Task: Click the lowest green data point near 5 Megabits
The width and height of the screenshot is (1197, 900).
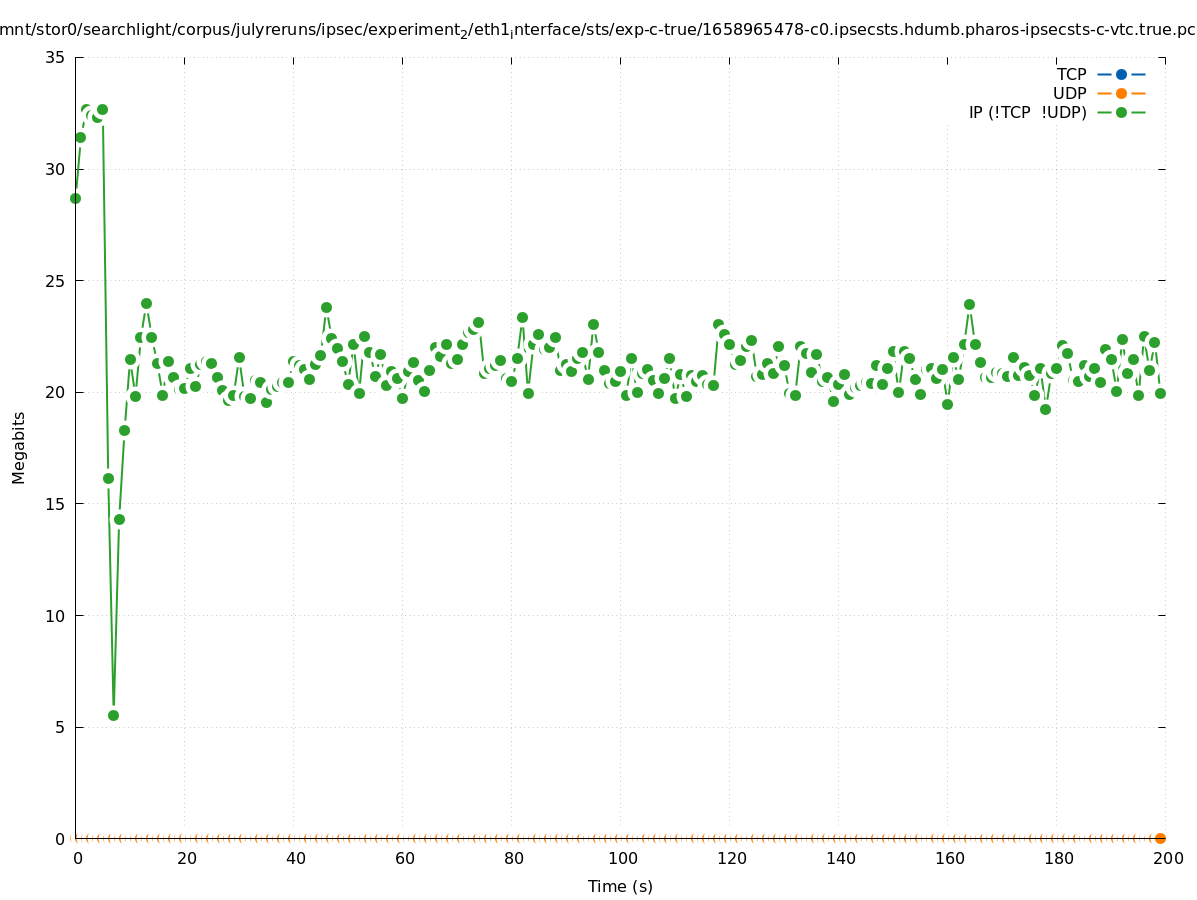Action: click(x=113, y=715)
